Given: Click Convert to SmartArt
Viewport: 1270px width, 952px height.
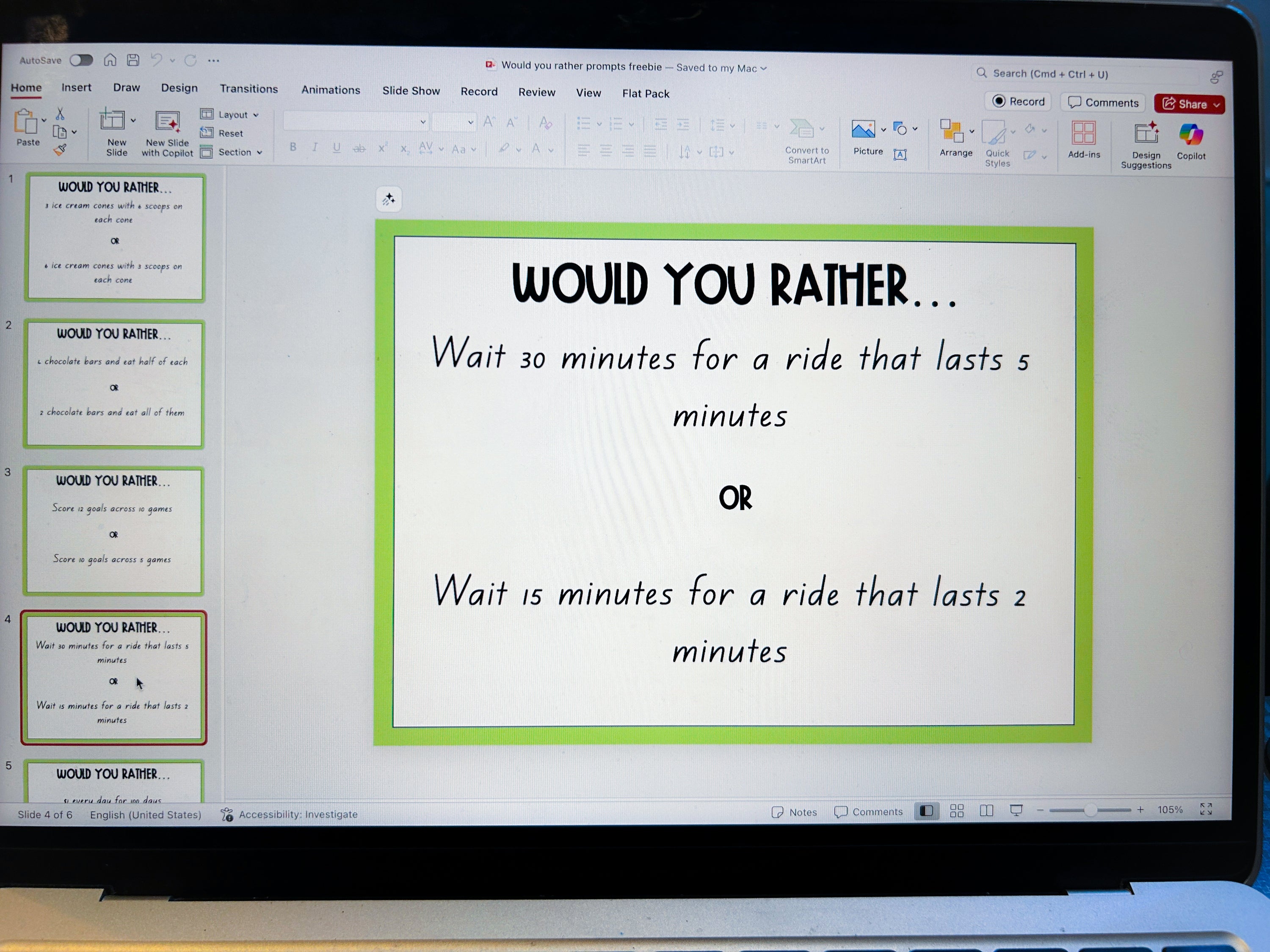Looking at the screenshot, I should pos(806,141).
